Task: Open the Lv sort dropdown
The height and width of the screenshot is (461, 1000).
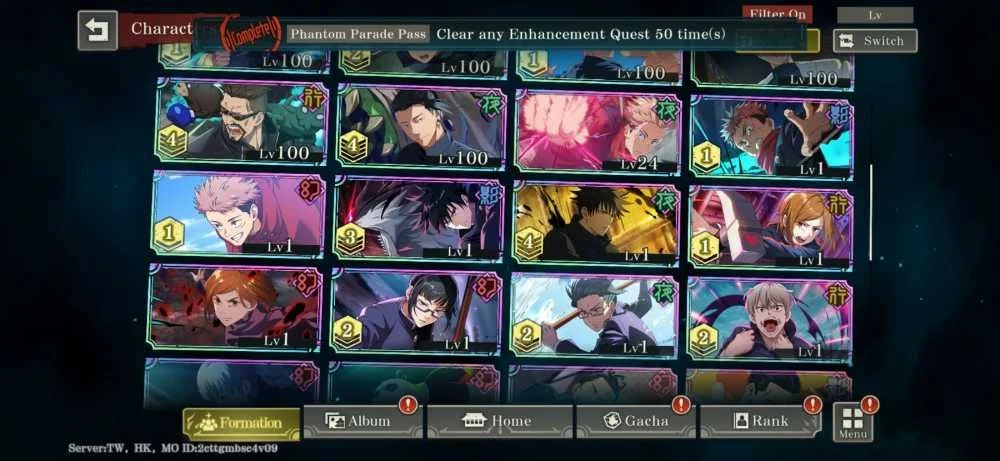Action: click(x=875, y=15)
